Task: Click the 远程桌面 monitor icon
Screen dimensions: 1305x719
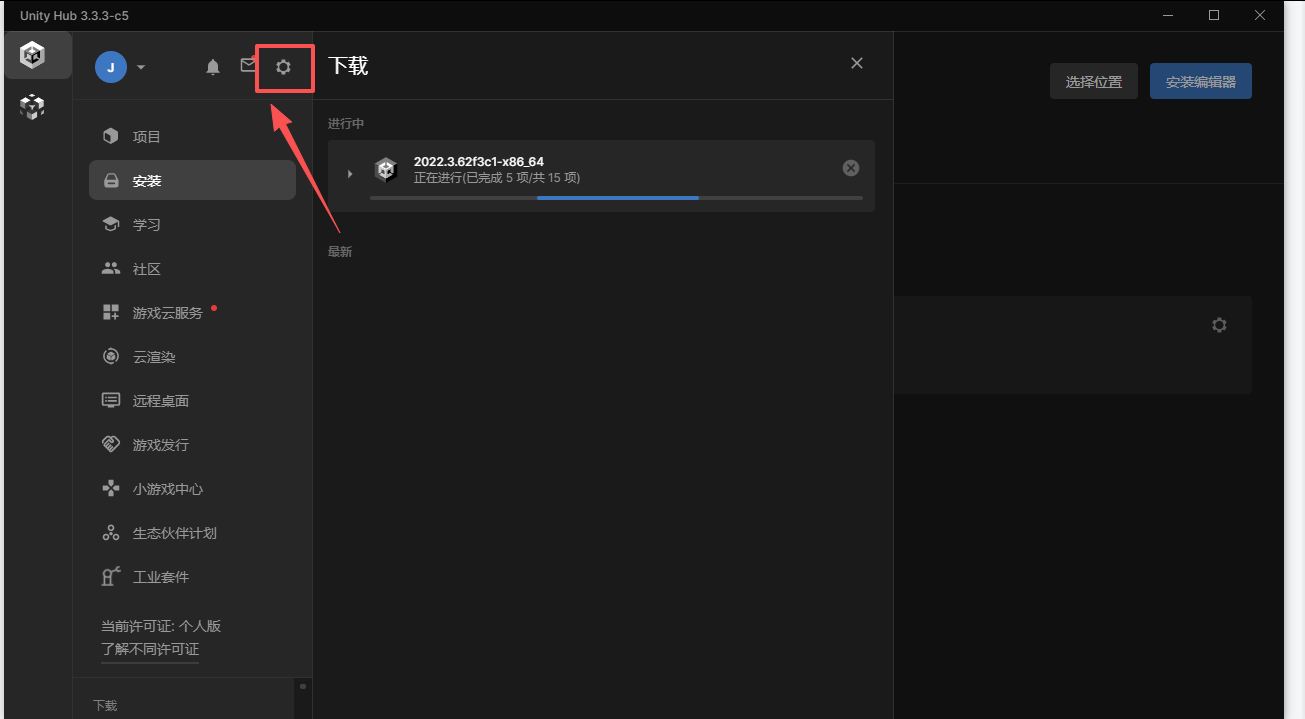Action: pyautogui.click(x=111, y=401)
